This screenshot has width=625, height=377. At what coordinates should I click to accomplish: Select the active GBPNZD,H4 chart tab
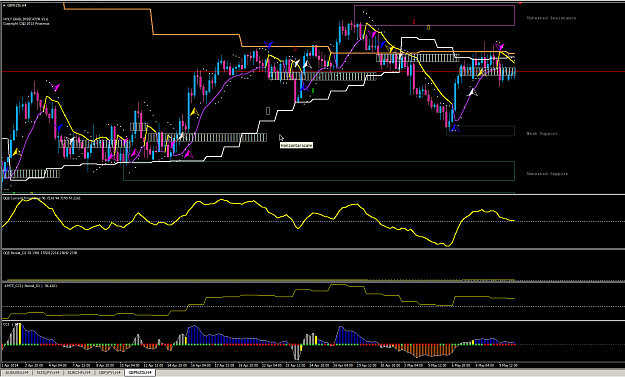[140, 373]
